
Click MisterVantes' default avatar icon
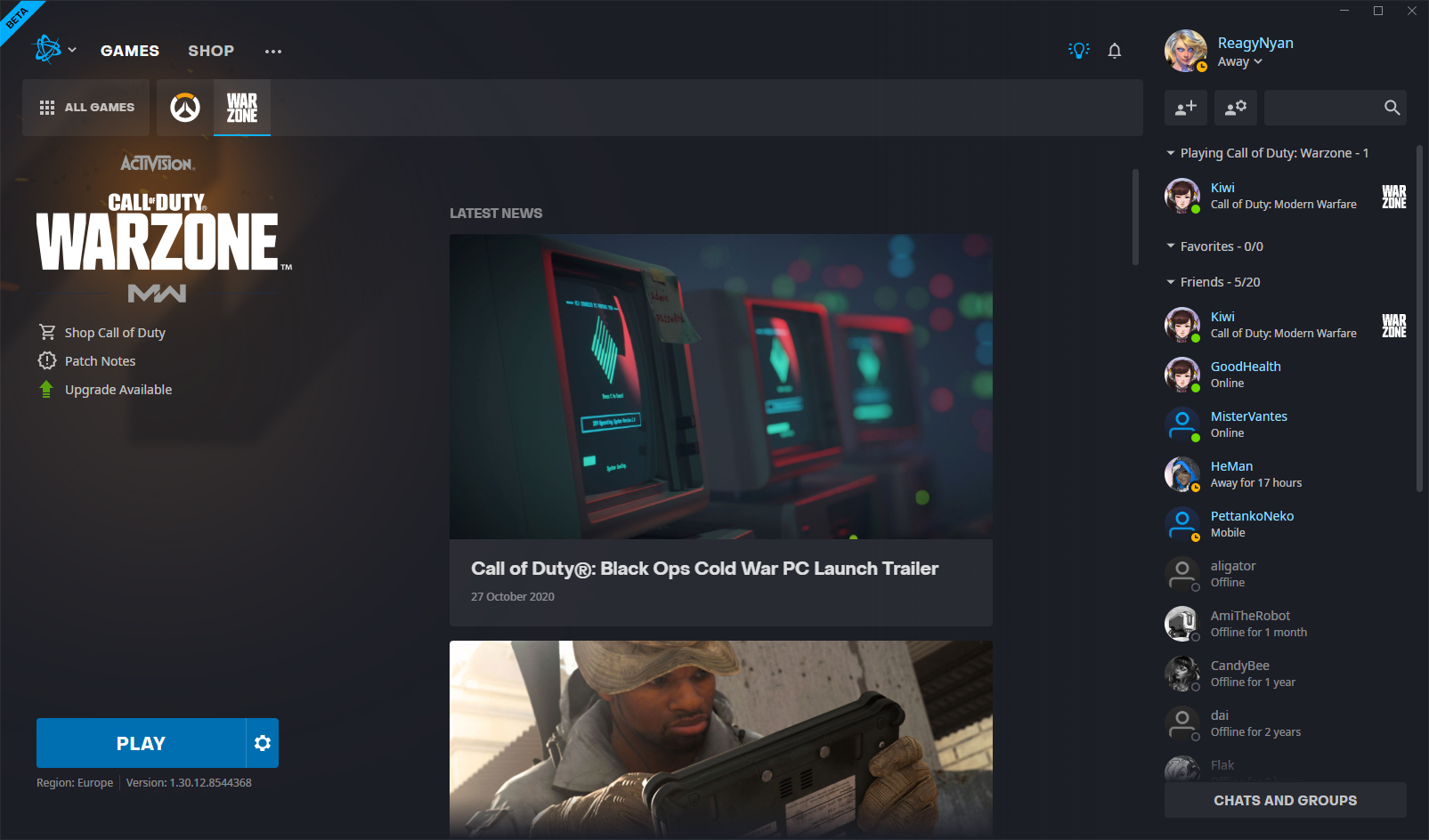pyautogui.click(x=1182, y=424)
